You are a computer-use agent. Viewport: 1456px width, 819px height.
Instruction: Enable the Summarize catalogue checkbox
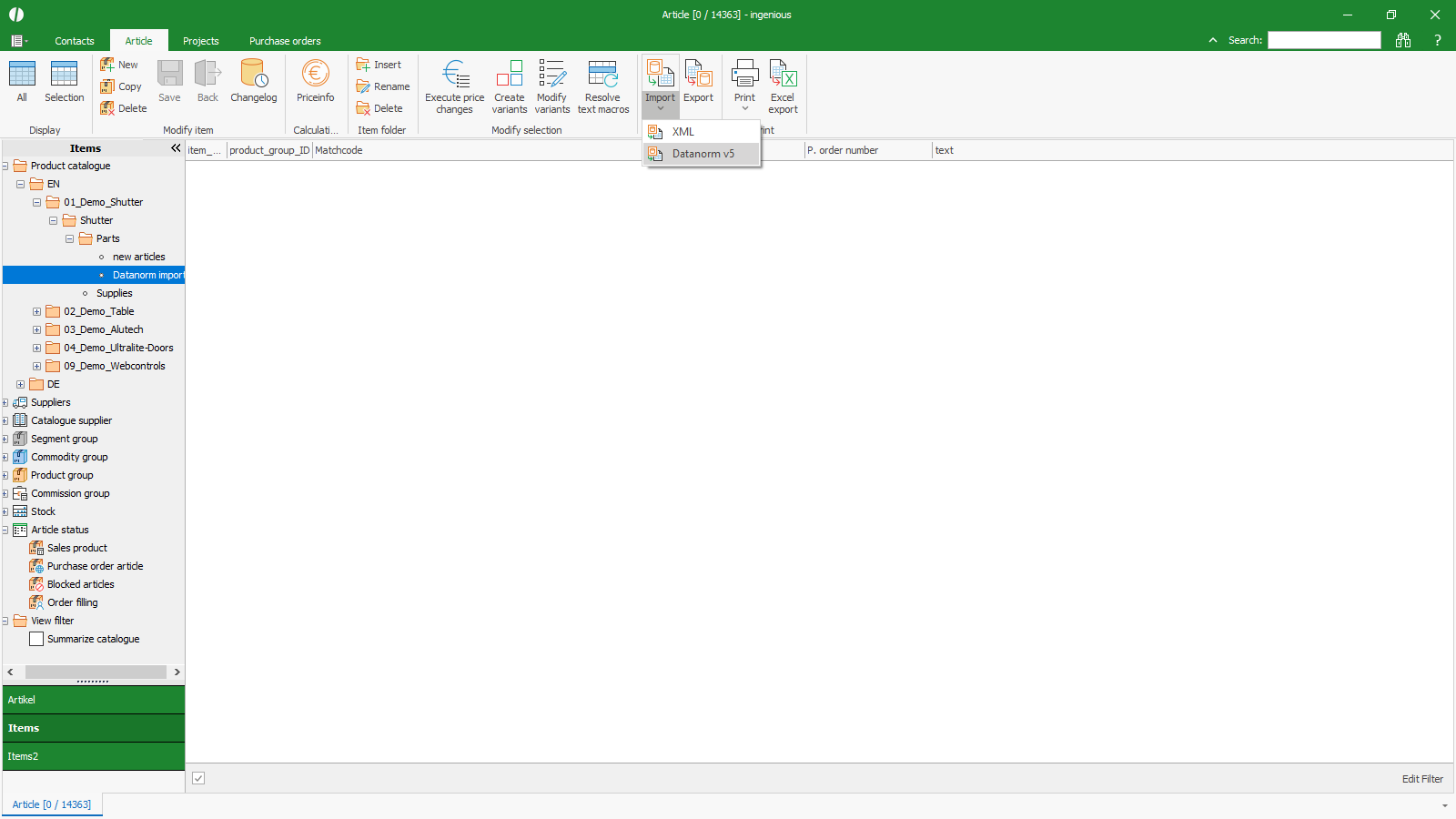click(x=36, y=639)
